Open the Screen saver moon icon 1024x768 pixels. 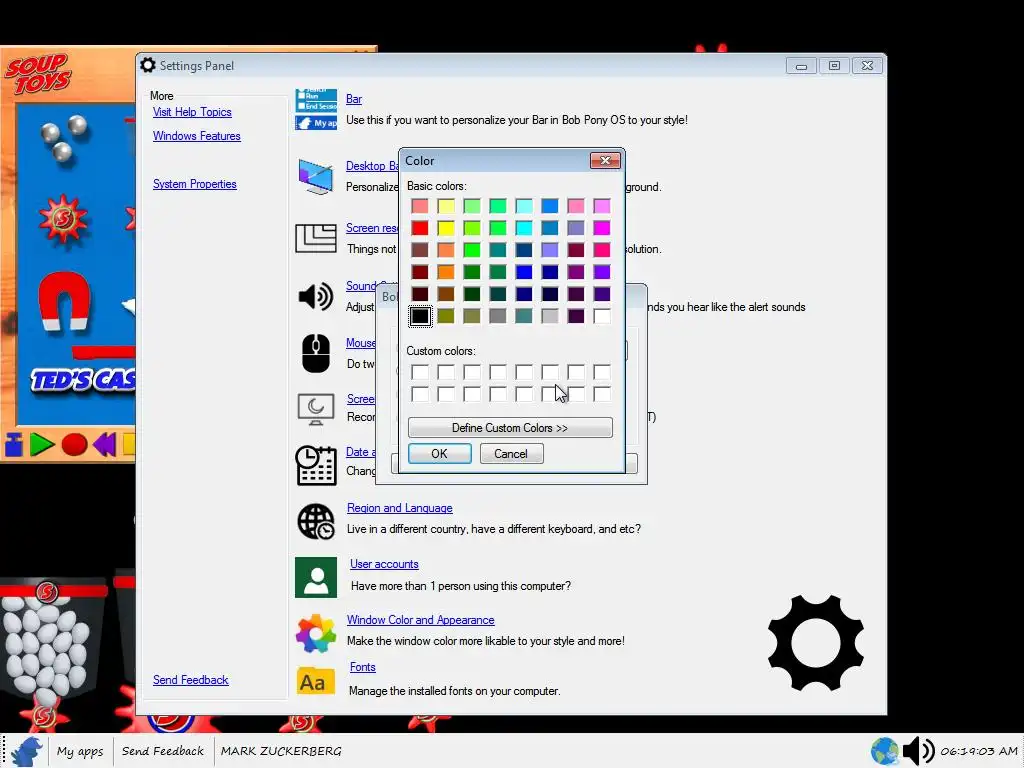pos(316,409)
